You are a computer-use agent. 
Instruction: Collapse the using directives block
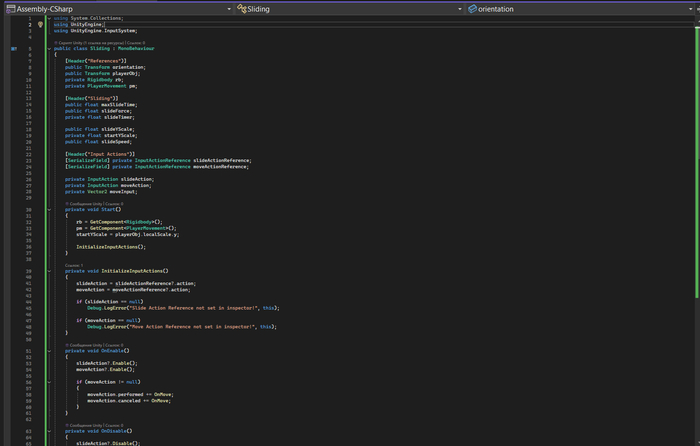point(49,18)
